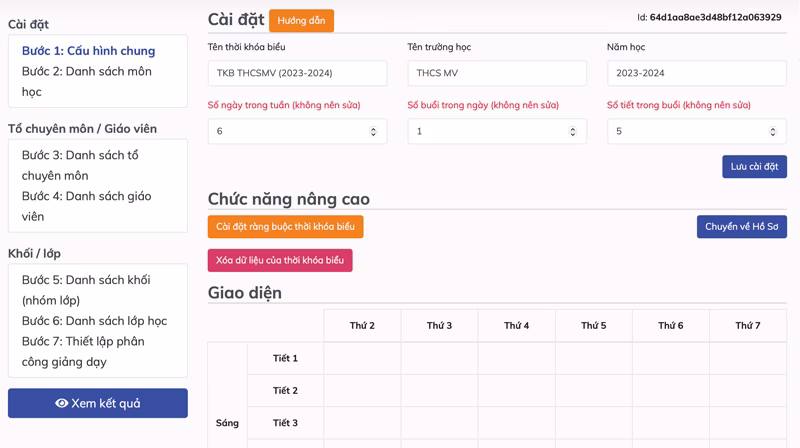800x448 pixels.
Task: Click Chuyển về Hồ Sơ button
Action: click(x=741, y=227)
